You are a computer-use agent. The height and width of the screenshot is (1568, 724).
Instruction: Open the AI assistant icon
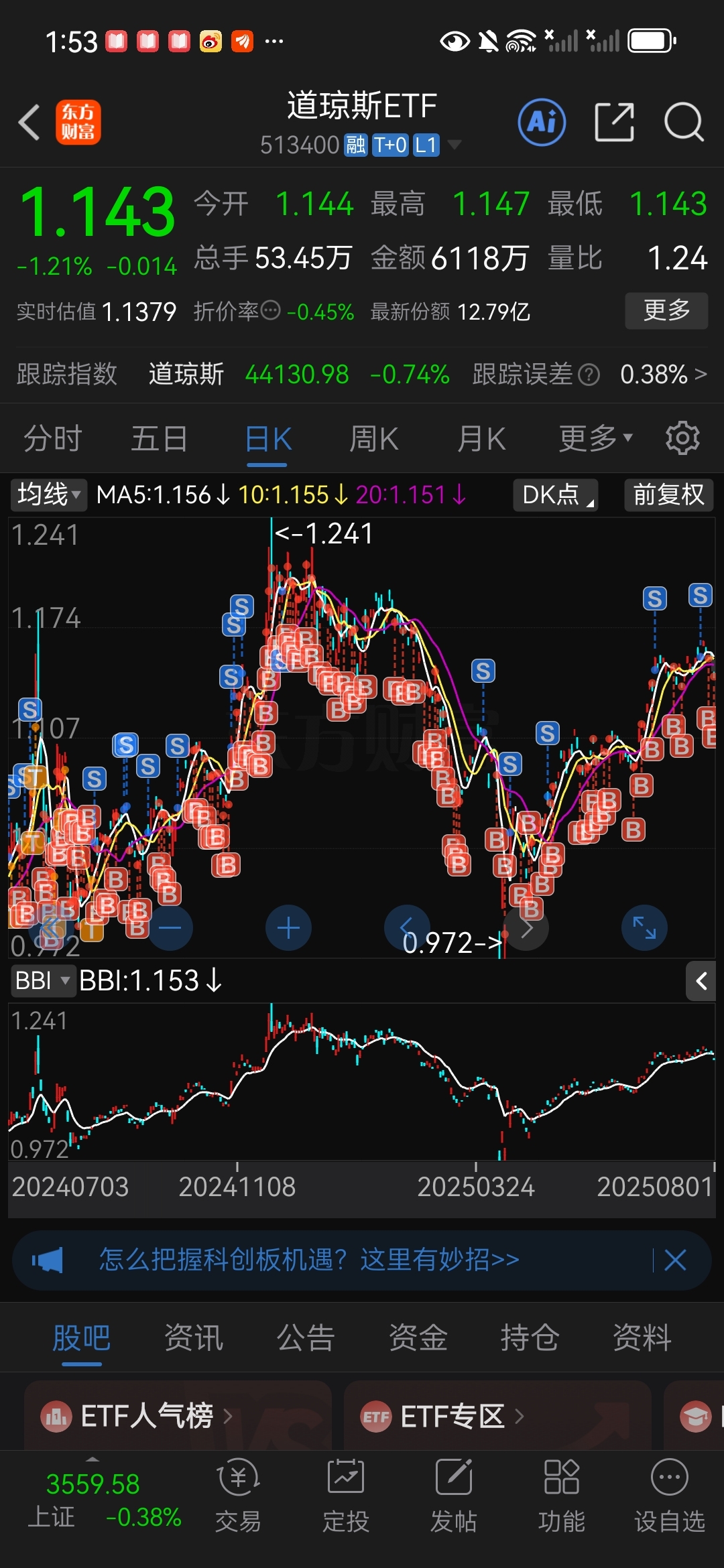coord(542,123)
